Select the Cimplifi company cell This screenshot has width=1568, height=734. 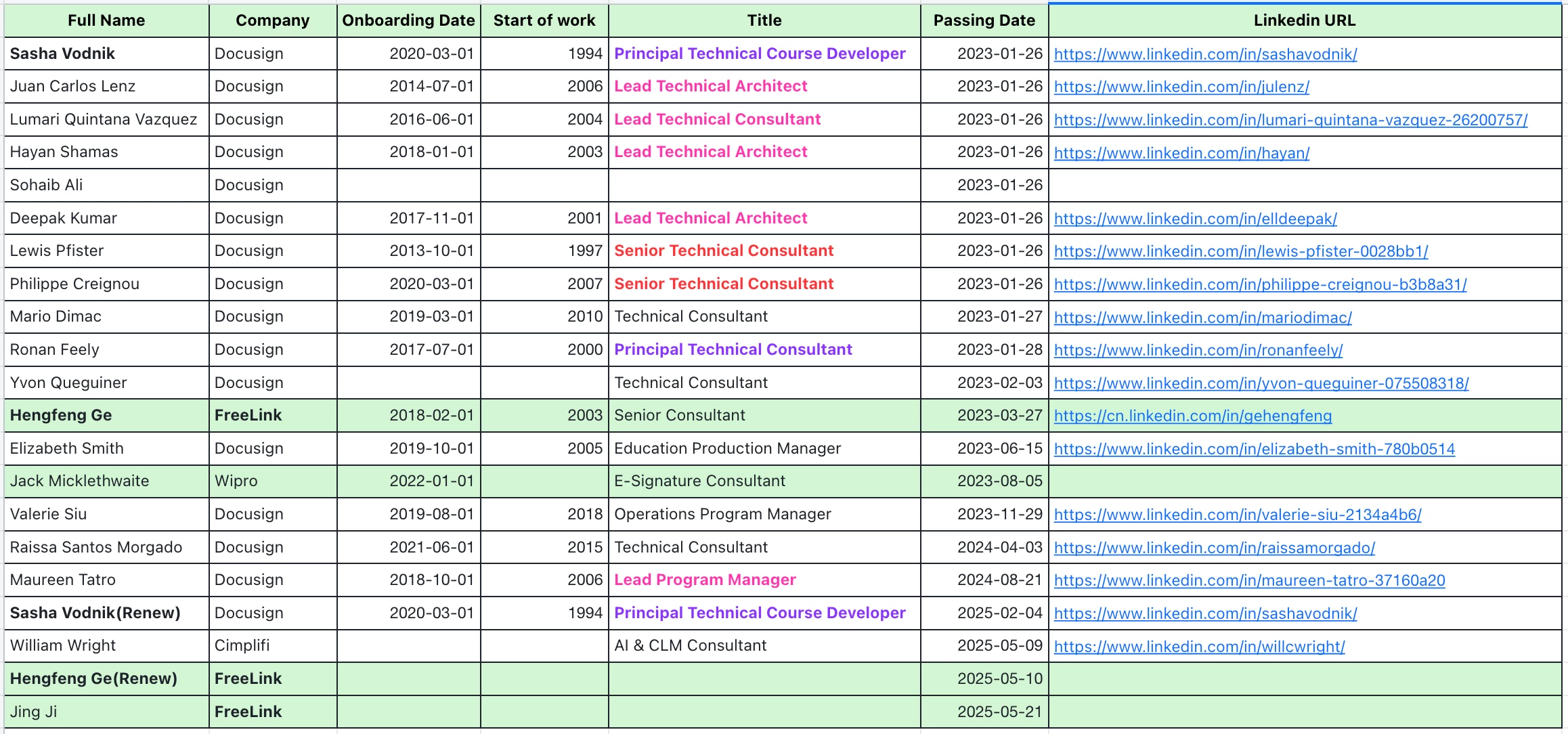click(x=273, y=645)
